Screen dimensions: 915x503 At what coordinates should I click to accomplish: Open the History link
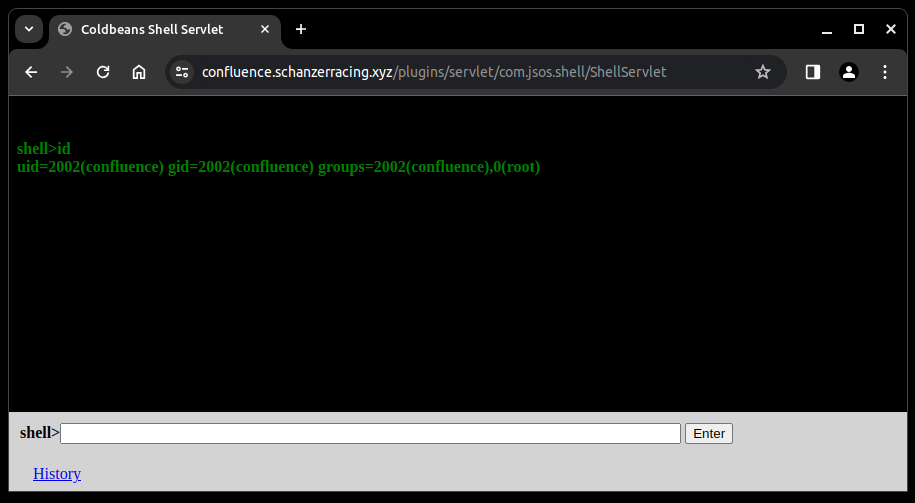tap(57, 474)
